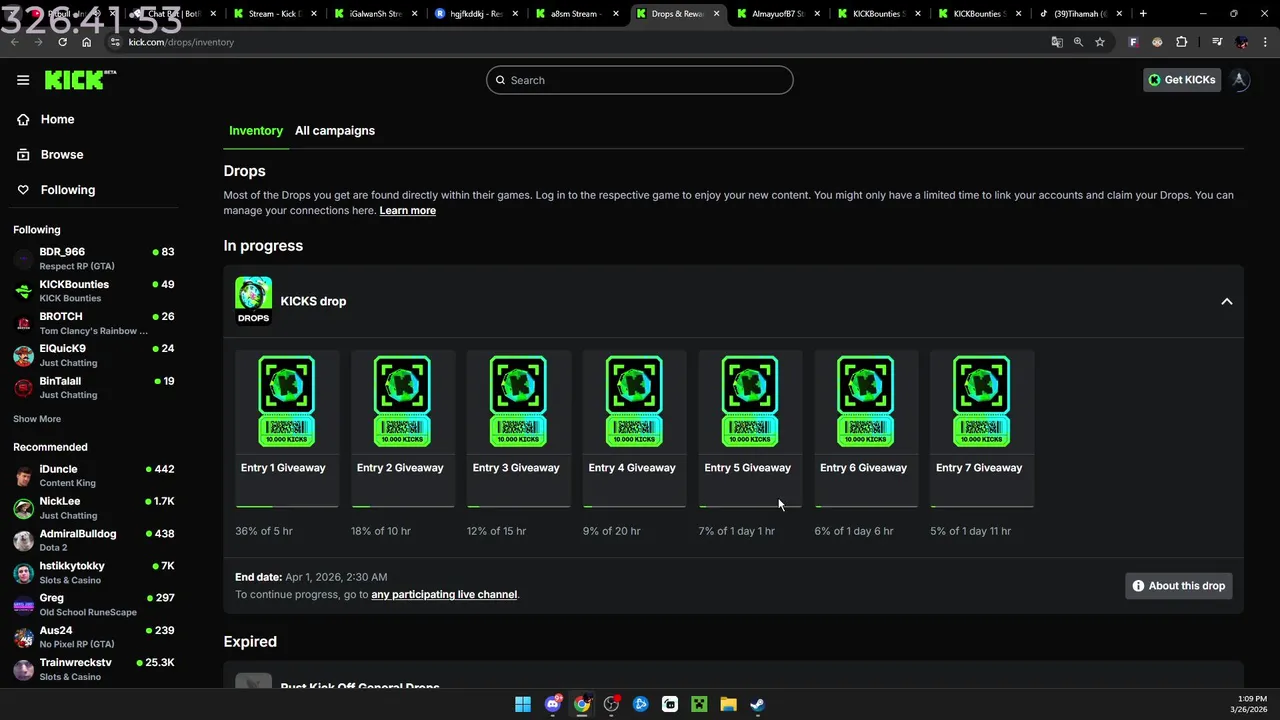Click the Entry 1 Giveaway progress bar
Screen dimensions: 1280x720
point(287,507)
